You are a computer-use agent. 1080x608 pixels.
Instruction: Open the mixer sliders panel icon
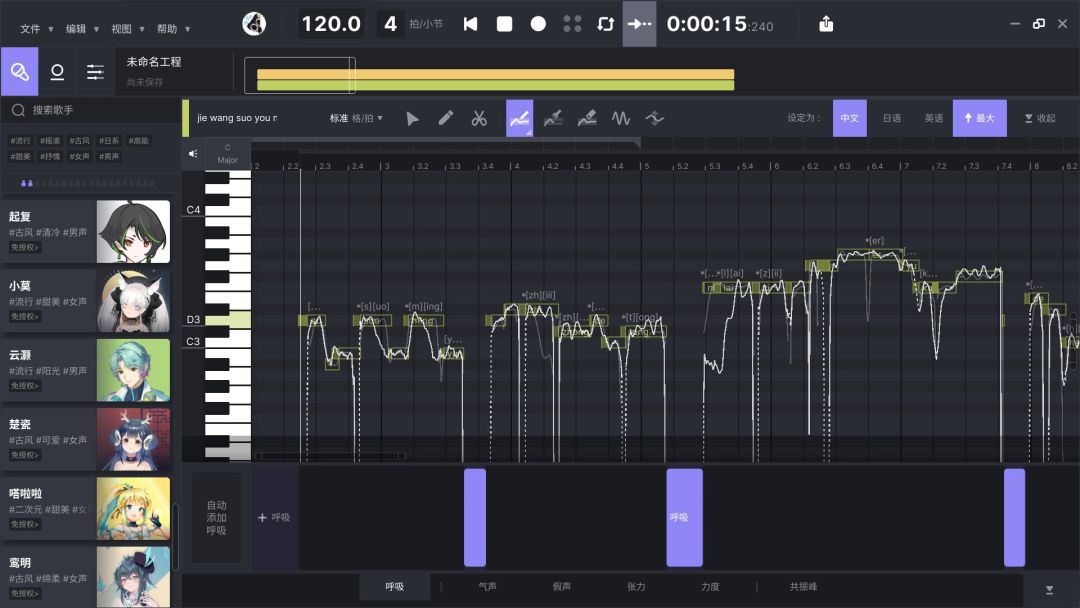[x=95, y=71]
